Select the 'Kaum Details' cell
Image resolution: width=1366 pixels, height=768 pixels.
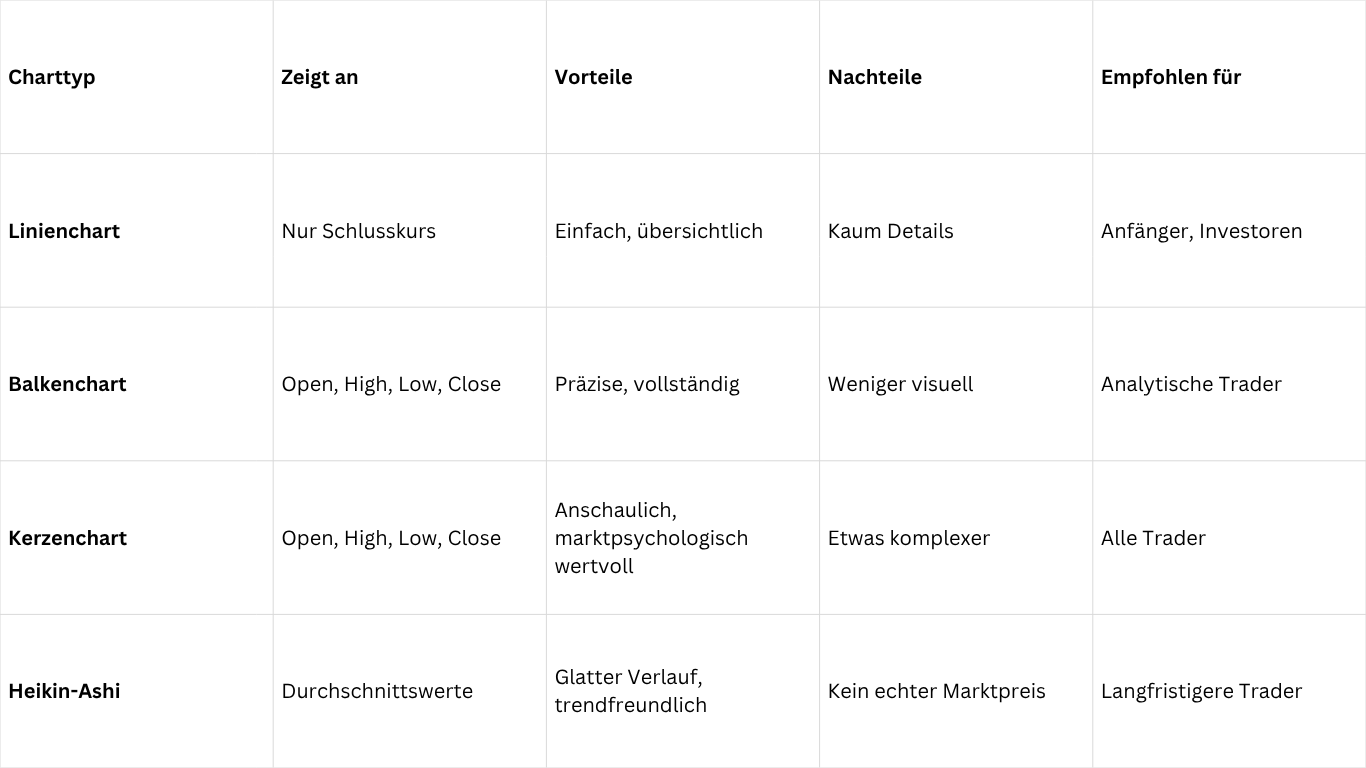[x=891, y=231]
